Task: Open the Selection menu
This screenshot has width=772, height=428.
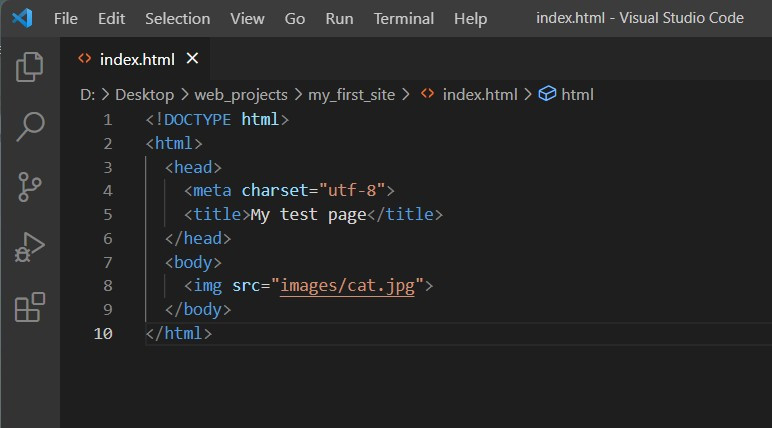Action: point(177,19)
